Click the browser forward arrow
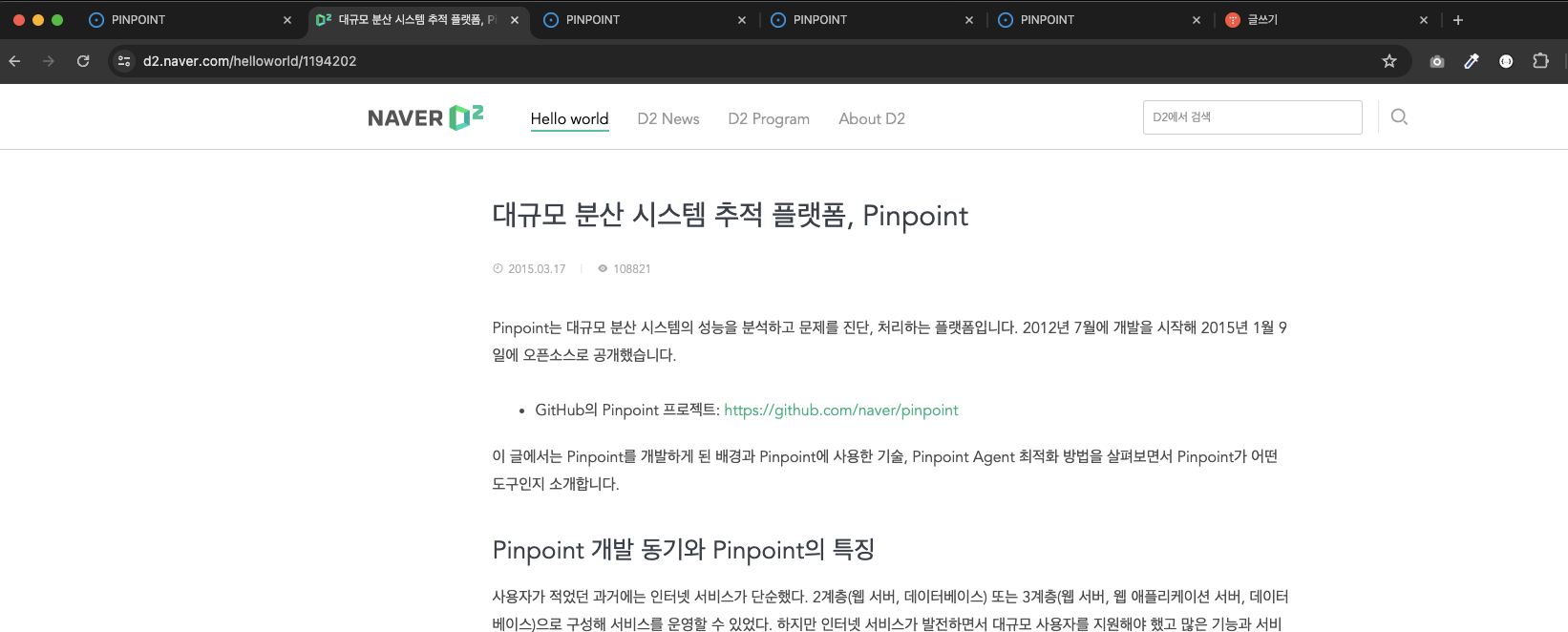 click(49, 61)
